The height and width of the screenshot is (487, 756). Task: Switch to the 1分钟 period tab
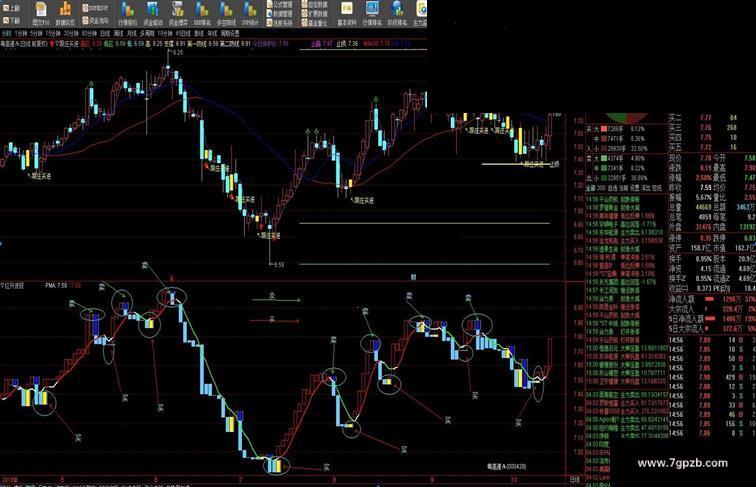pos(20,34)
